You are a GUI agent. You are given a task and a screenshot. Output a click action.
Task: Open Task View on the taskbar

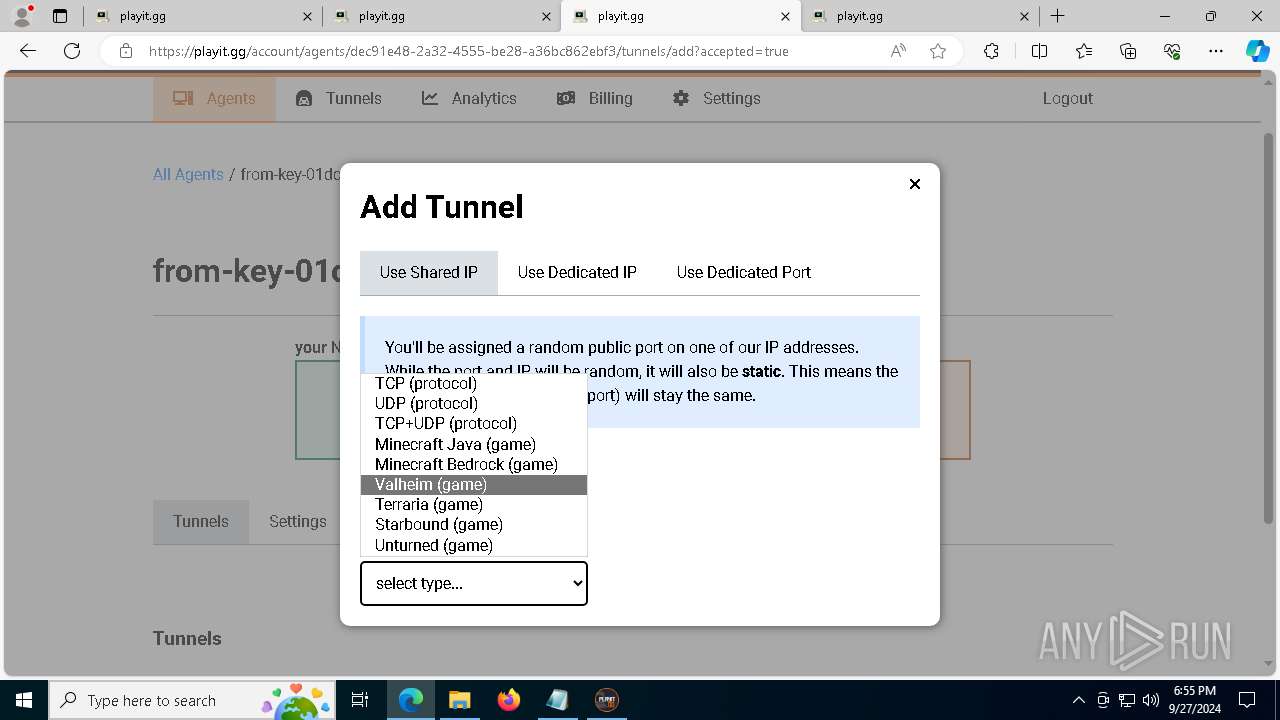coord(360,700)
